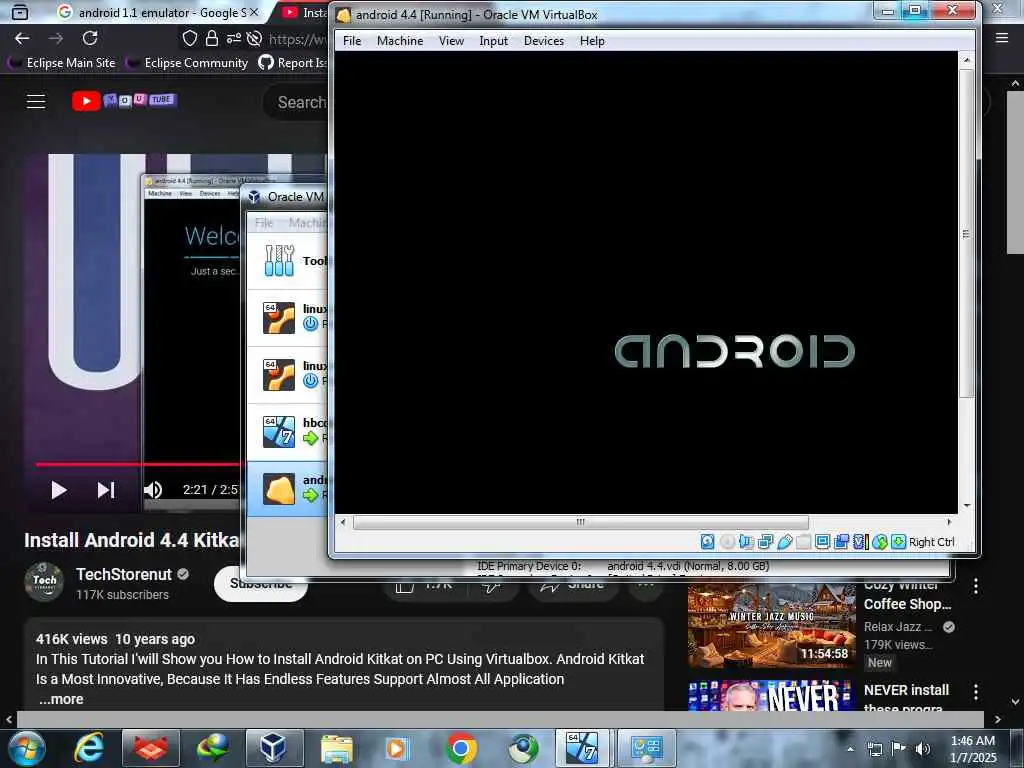Go back in the browser

[22, 39]
